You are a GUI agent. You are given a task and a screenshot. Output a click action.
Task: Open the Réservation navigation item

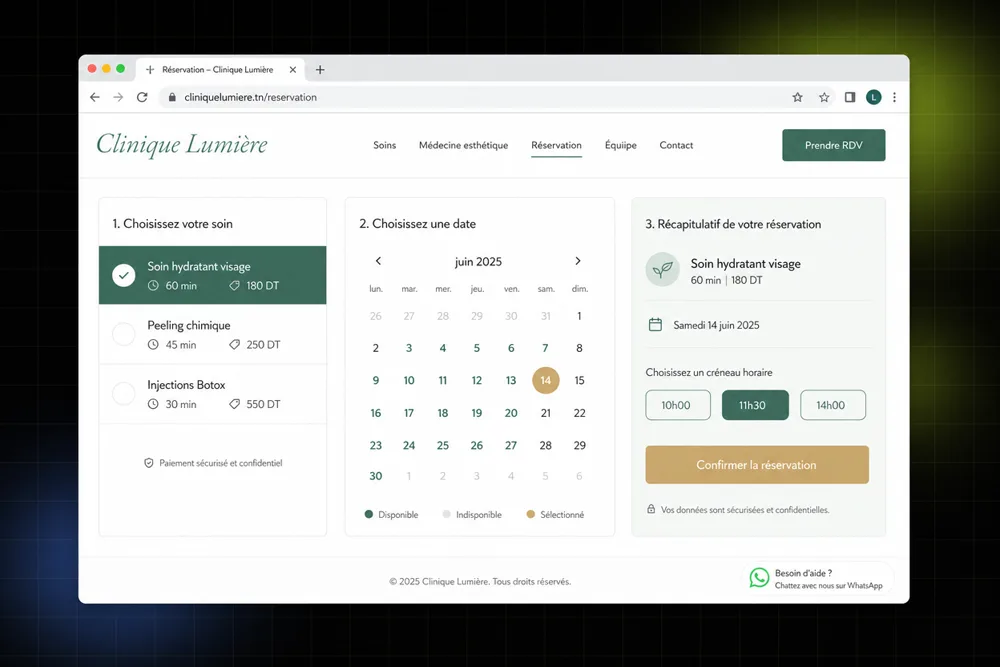tap(556, 145)
